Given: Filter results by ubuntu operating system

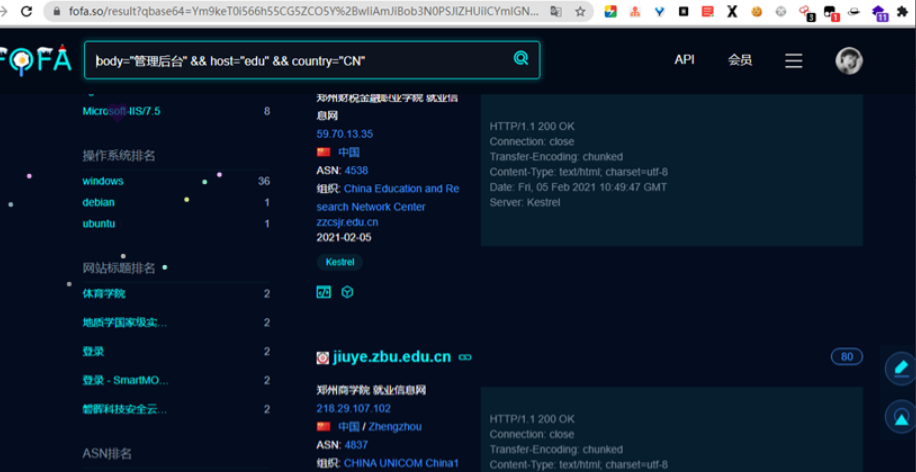Looking at the screenshot, I should pyautogui.click(x=99, y=223).
